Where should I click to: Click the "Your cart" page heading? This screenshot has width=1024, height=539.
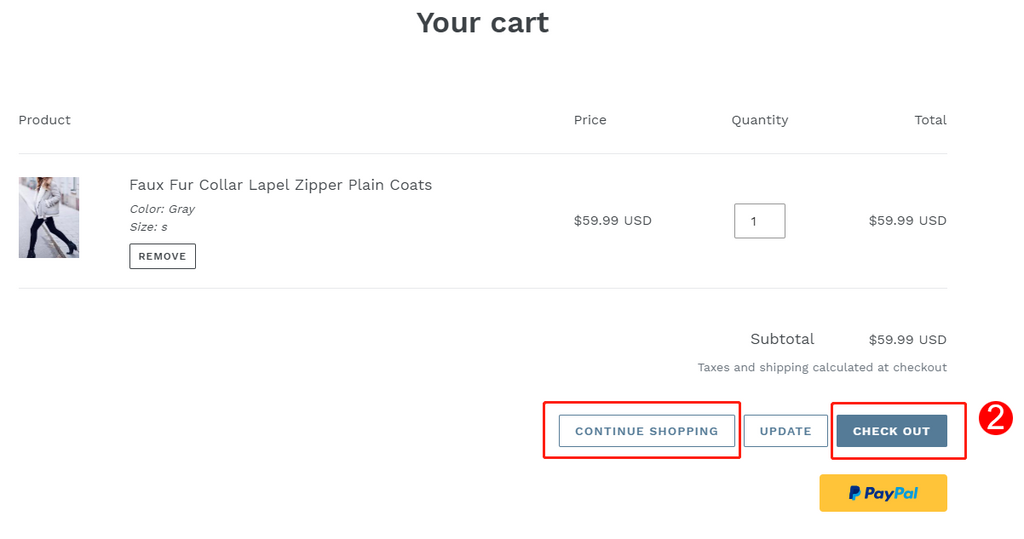click(483, 23)
